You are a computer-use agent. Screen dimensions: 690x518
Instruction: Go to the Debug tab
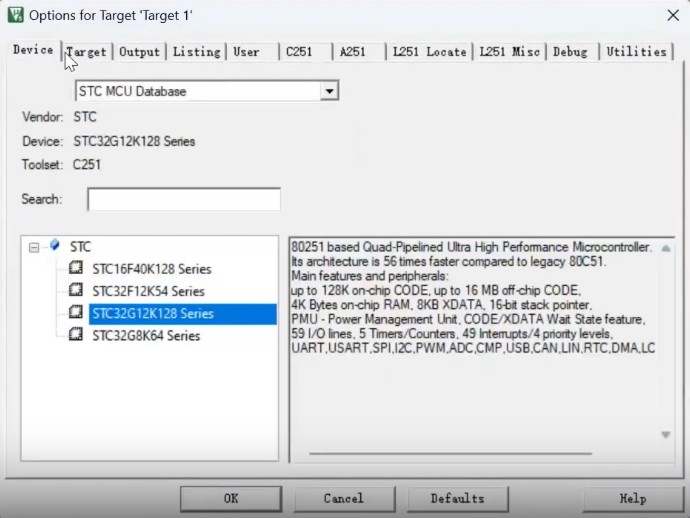tap(570, 52)
